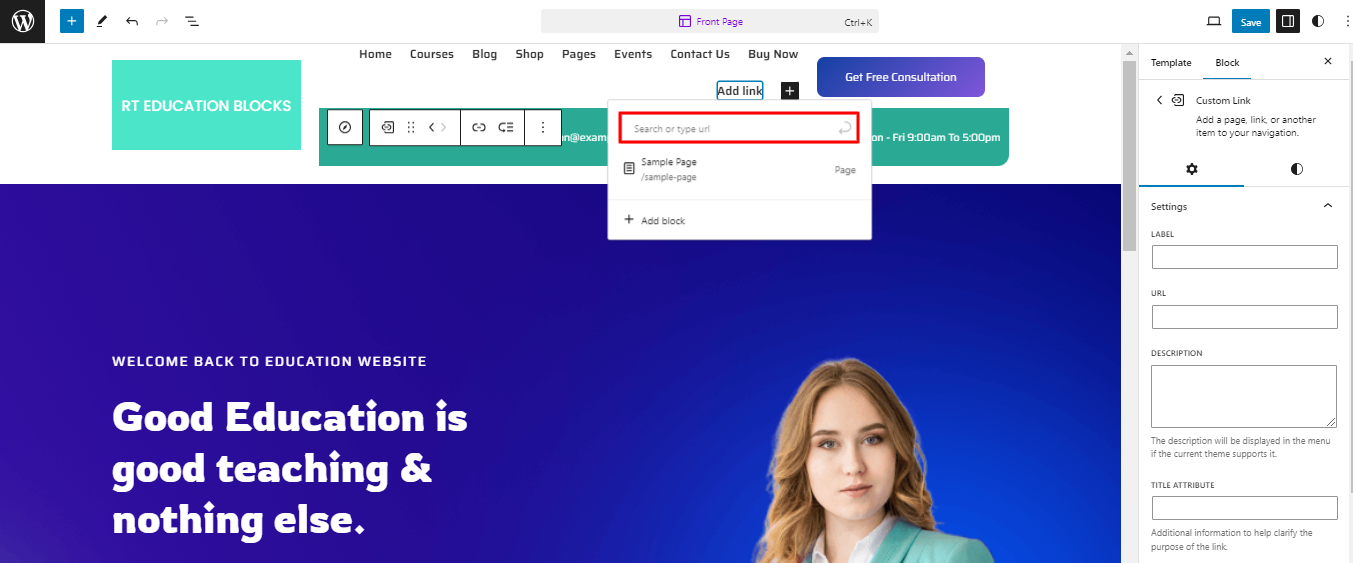Click the Shop menu item
The width and height of the screenshot is (1353, 563).
click(529, 54)
